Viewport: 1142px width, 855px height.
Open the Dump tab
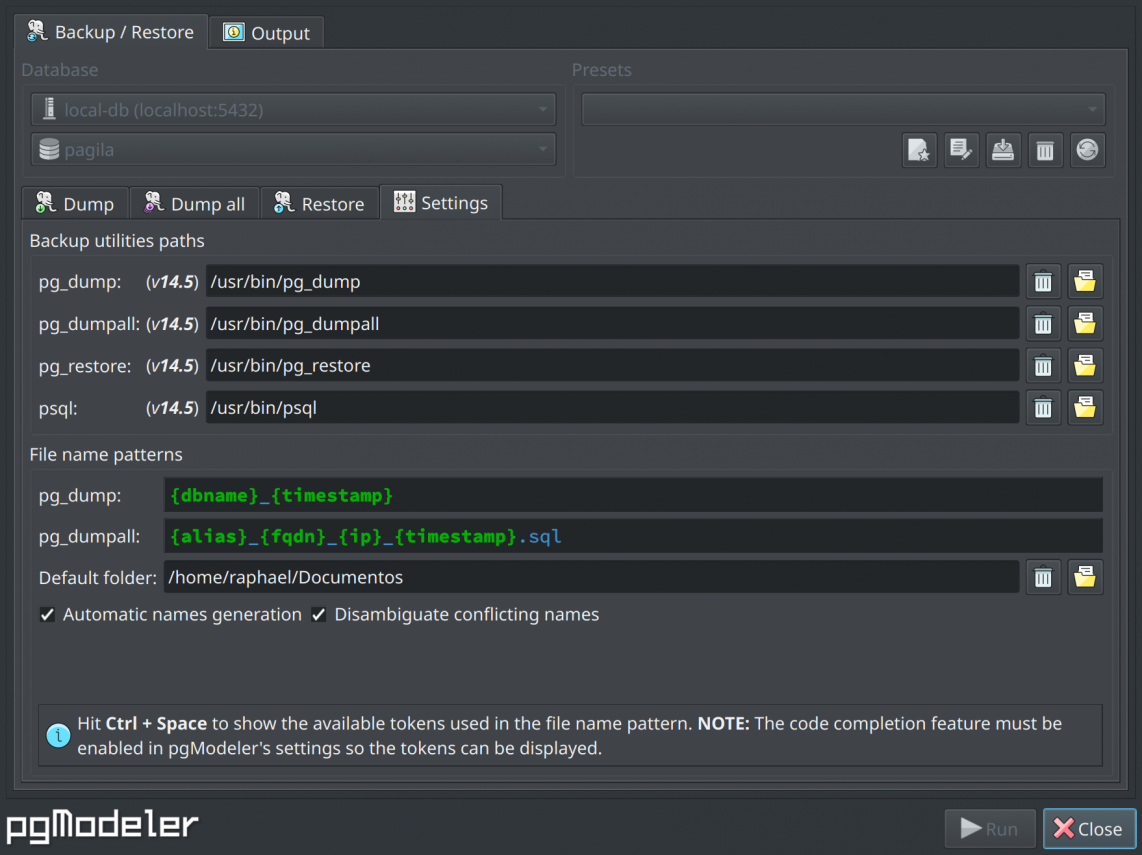click(x=75, y=203)
